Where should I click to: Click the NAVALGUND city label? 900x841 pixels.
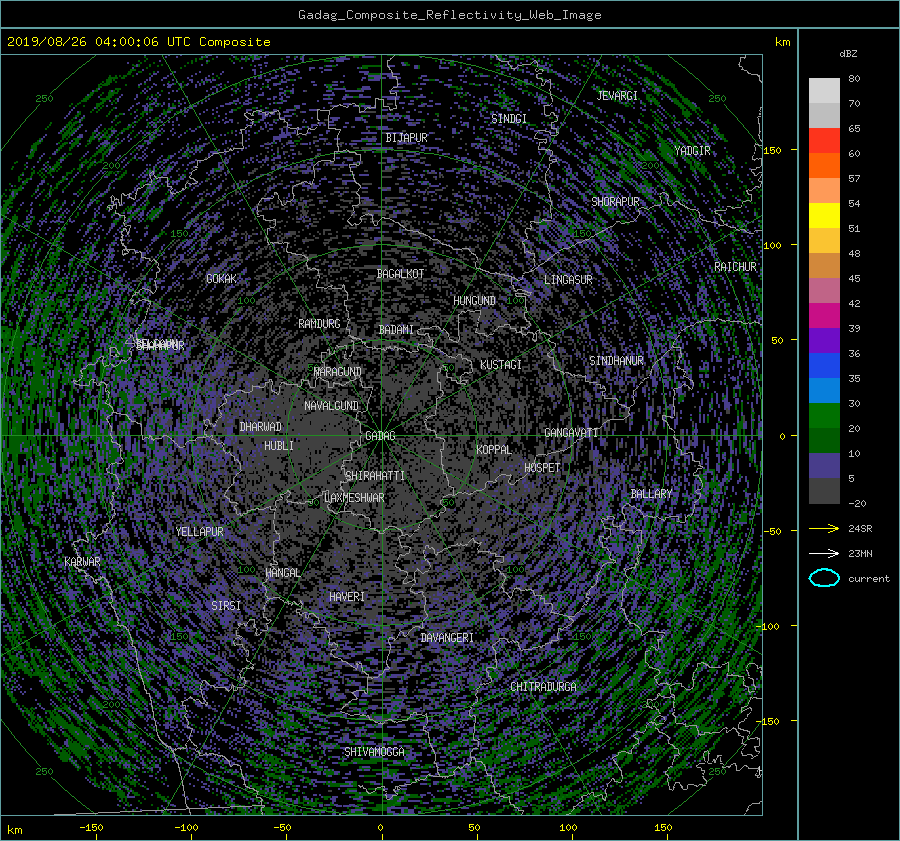(331, 406)
